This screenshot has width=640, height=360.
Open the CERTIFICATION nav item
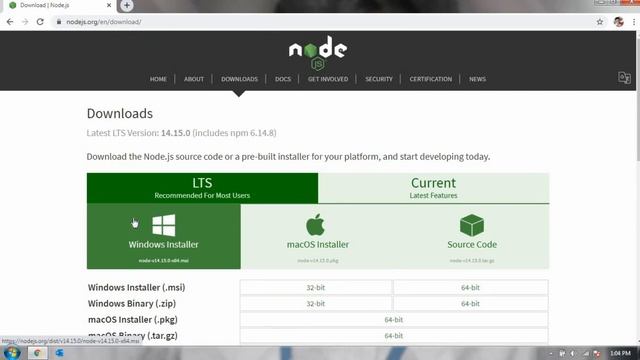click(x=431, y=79)
